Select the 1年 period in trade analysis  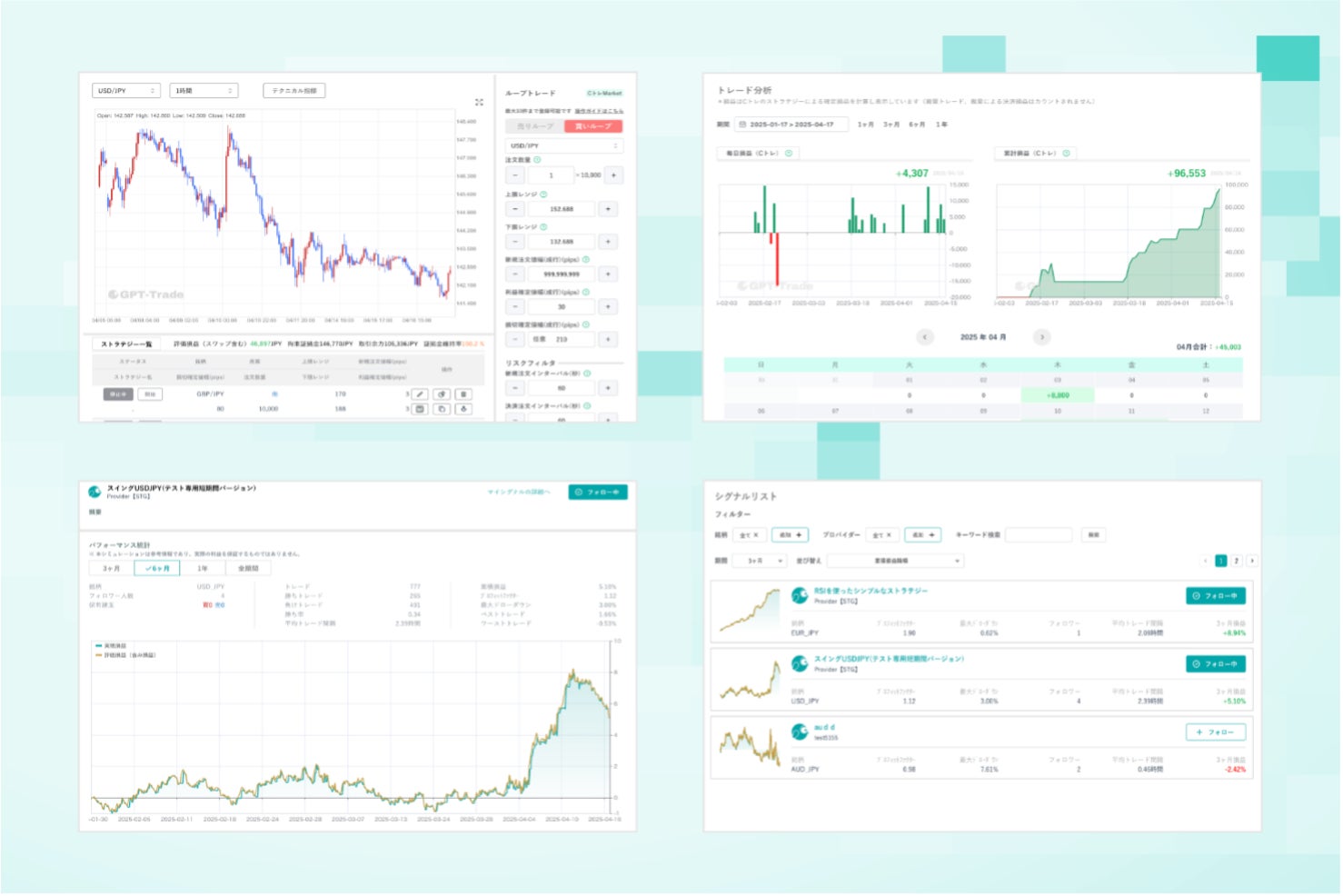tap(941, 124)
